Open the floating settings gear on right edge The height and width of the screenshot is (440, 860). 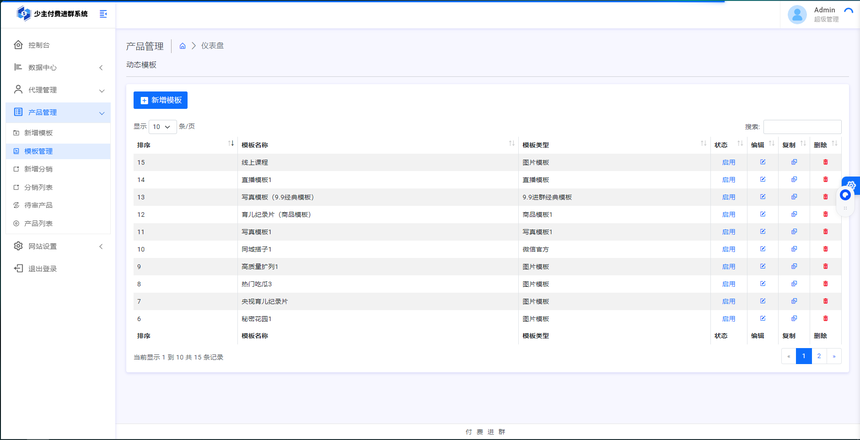[850, 185]
